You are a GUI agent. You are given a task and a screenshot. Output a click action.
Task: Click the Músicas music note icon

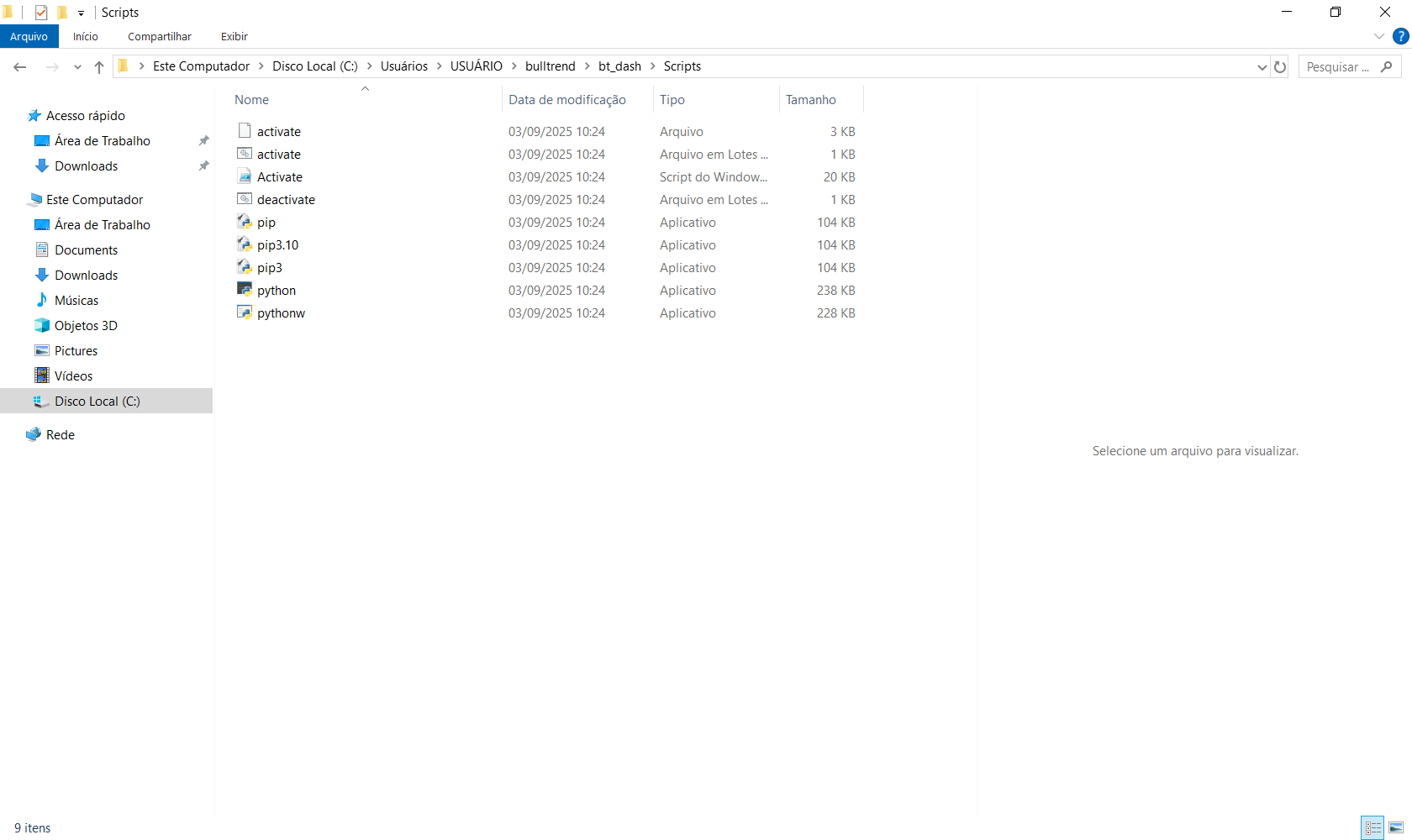pos(42,300)
